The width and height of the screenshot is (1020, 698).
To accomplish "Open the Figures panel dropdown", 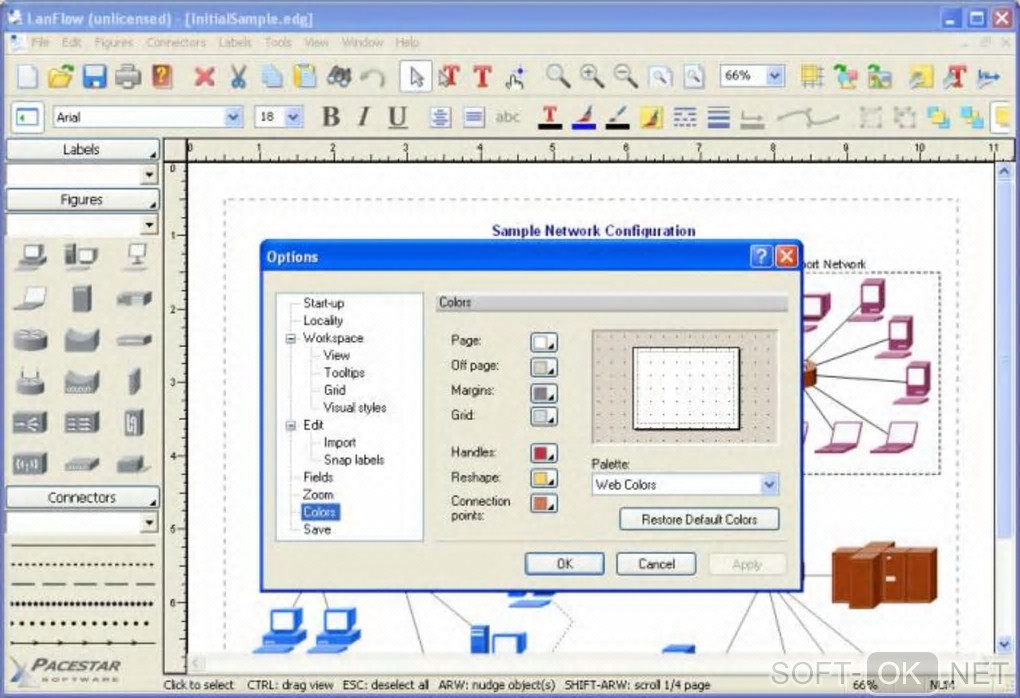I will (150, 225).
